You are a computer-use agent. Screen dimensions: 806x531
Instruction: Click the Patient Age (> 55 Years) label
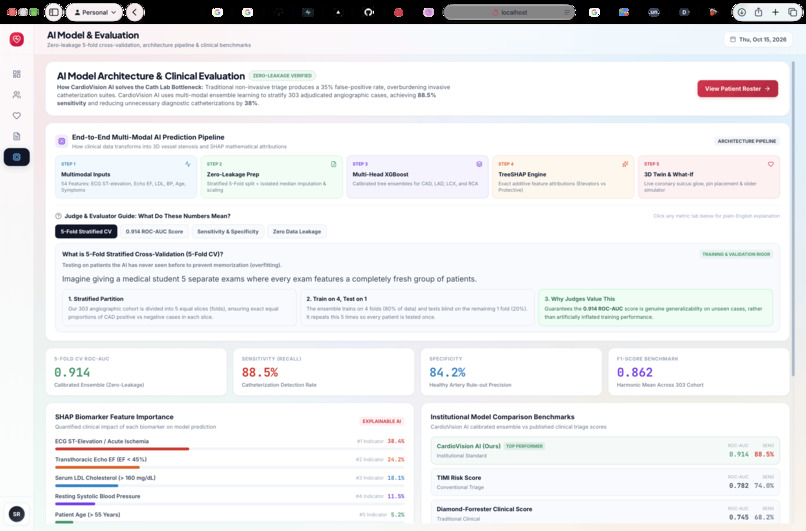(87, 515)
